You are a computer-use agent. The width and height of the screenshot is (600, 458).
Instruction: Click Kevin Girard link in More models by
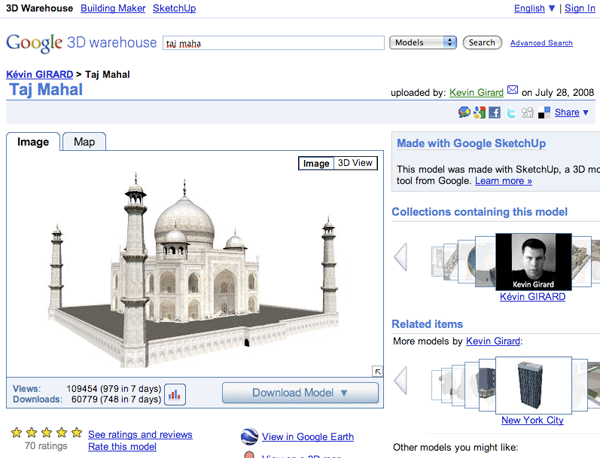(x=493, y=341)
